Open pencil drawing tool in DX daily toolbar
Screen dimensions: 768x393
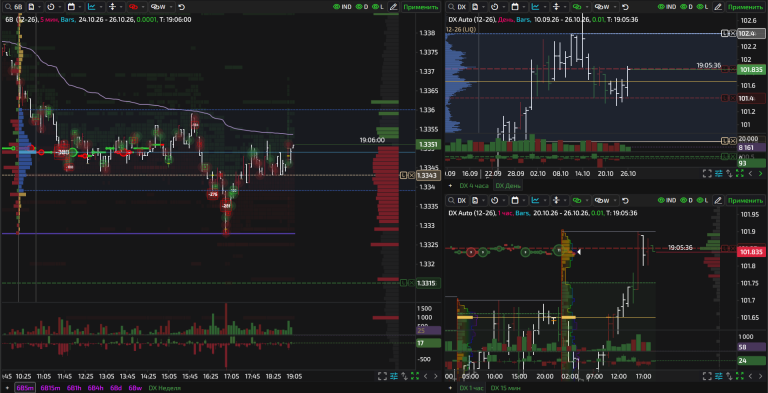click(718, 7)
